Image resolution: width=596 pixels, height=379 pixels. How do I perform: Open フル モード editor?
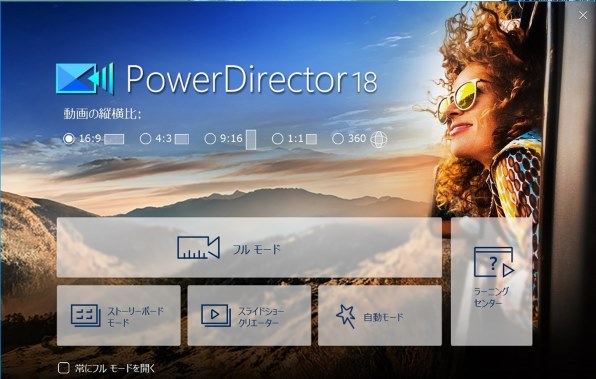249,247
